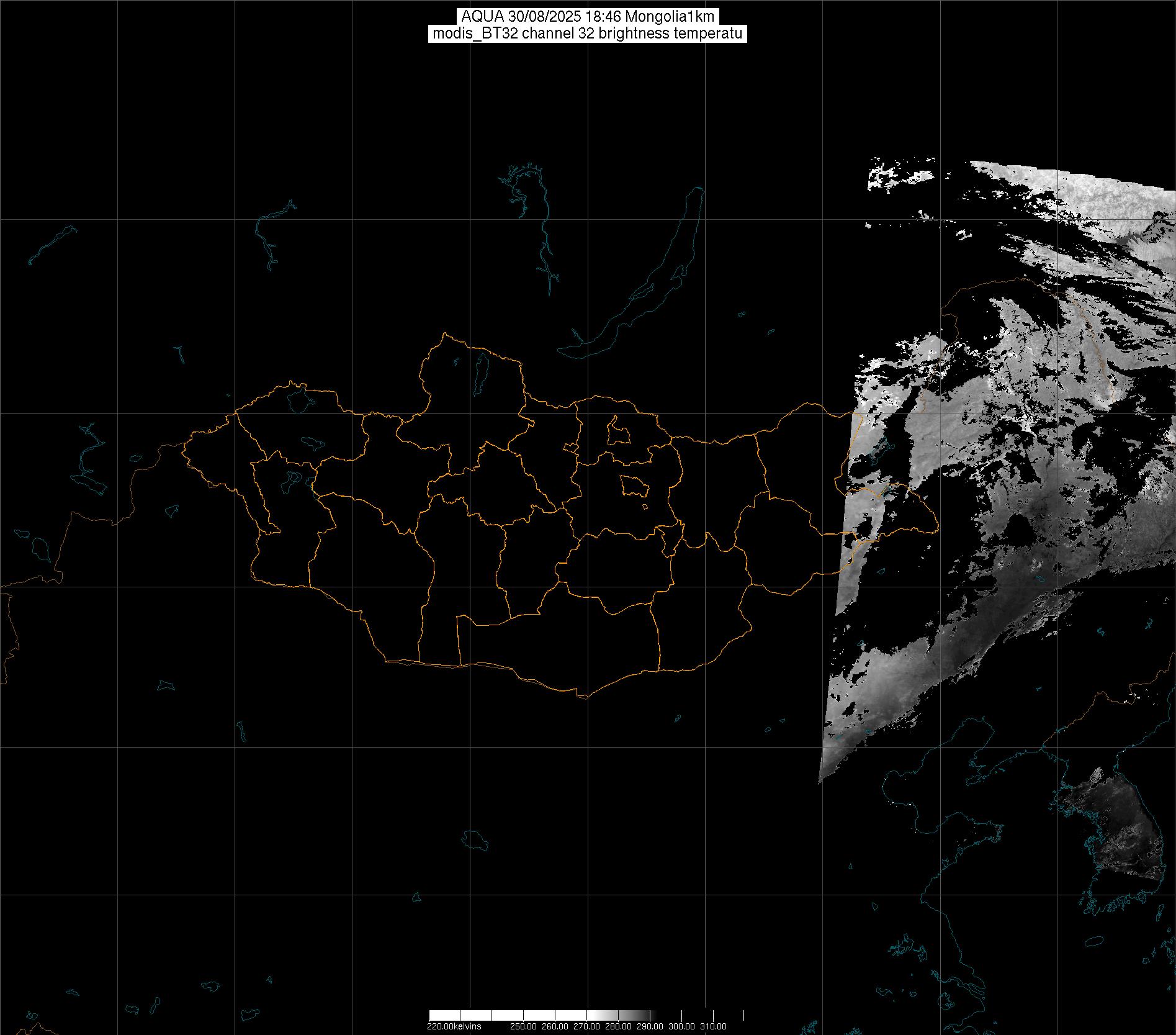This screenshot has height=1035, width=1176.
Task: Pick the 300.00 value on the scale
Action: (681, 1026)
